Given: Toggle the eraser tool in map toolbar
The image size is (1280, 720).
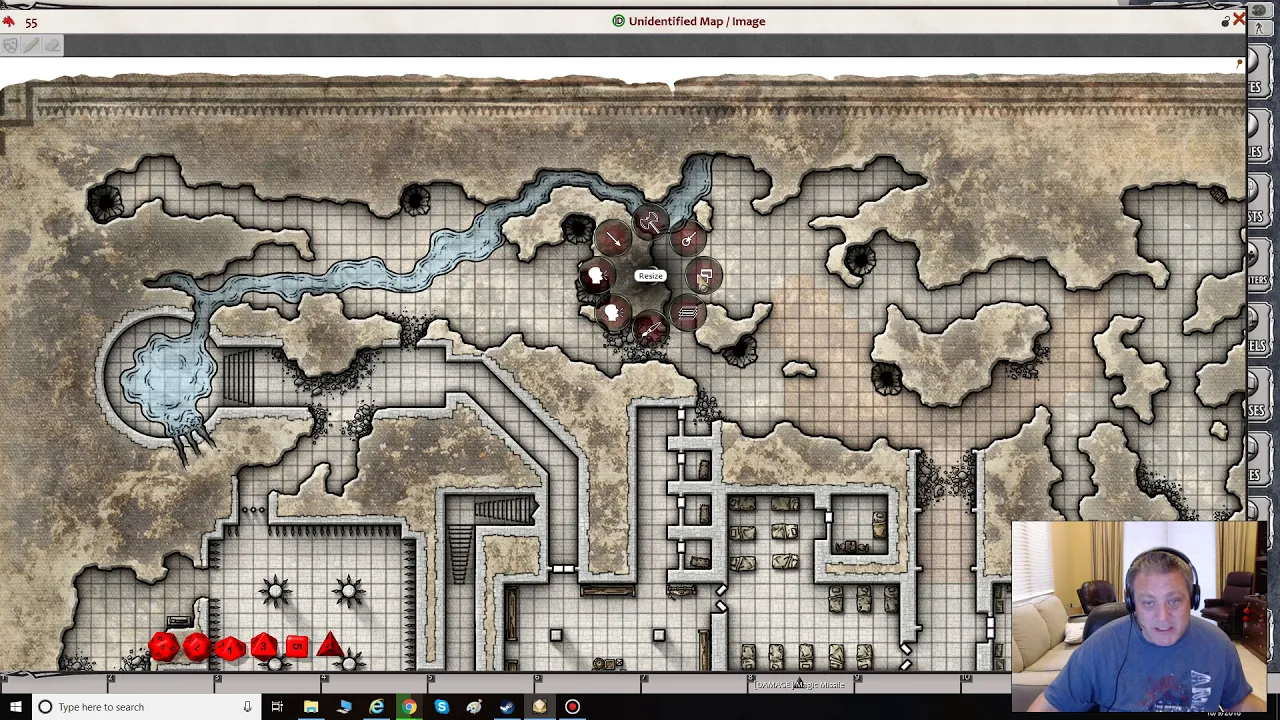Looking at the screenshot, I should point(52,45).
